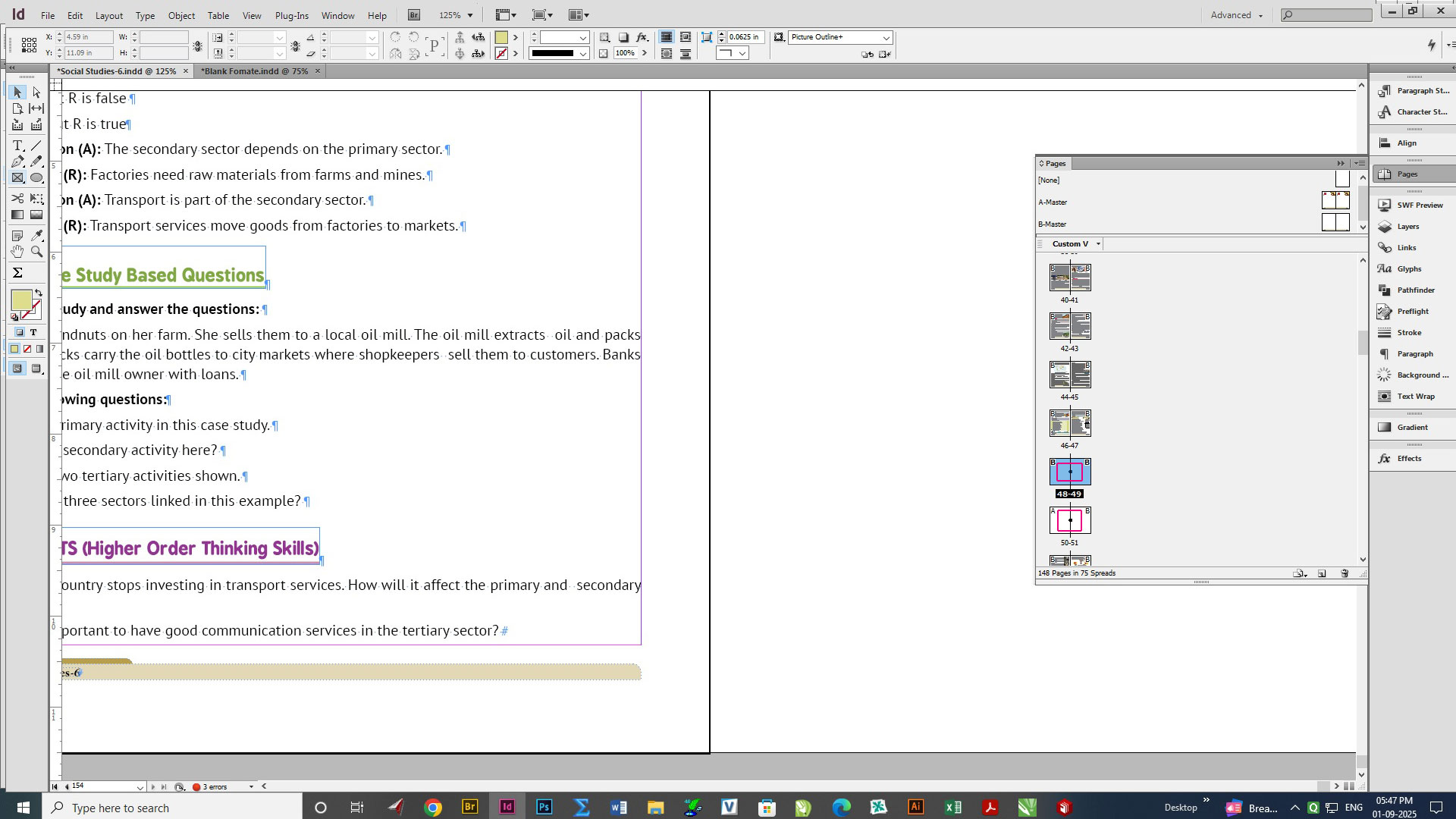
Task: Open the zoom level dropdown
Action: click(469, 15)
